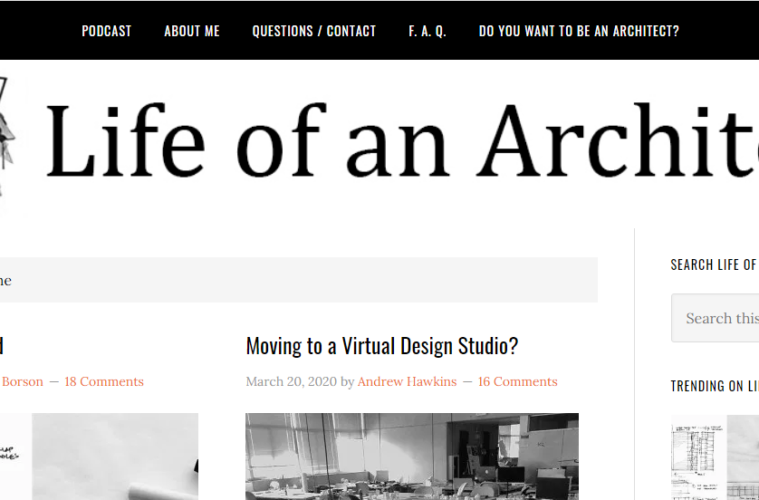
Task: Click the Search this website input field
Action: click(716, 319)
